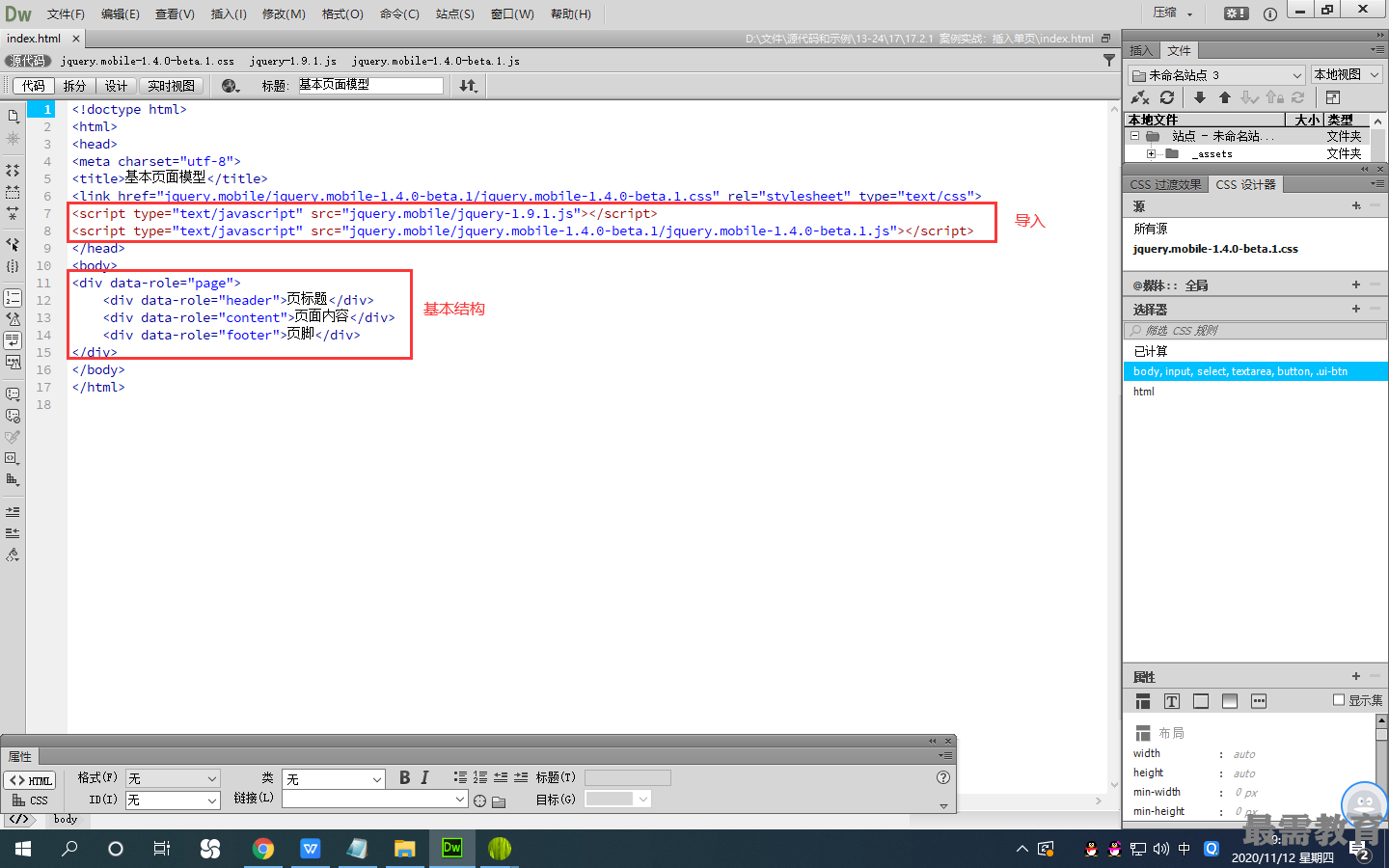Open the 压缩 workspace dropdown
1389x868 pixels.
1173,14
